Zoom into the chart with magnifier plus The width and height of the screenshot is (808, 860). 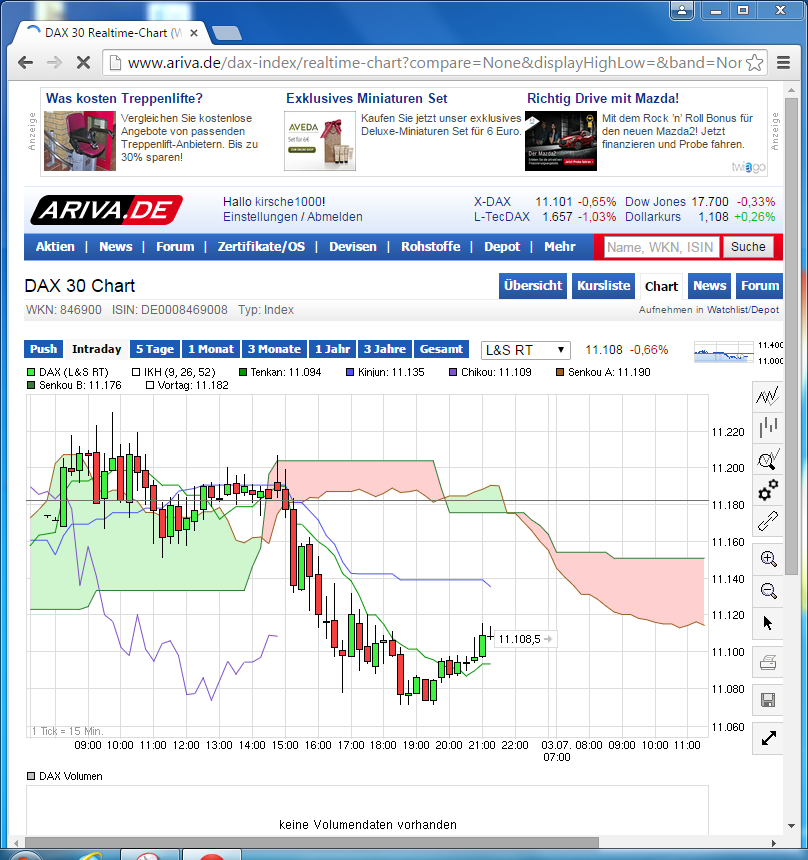(768, 559)
